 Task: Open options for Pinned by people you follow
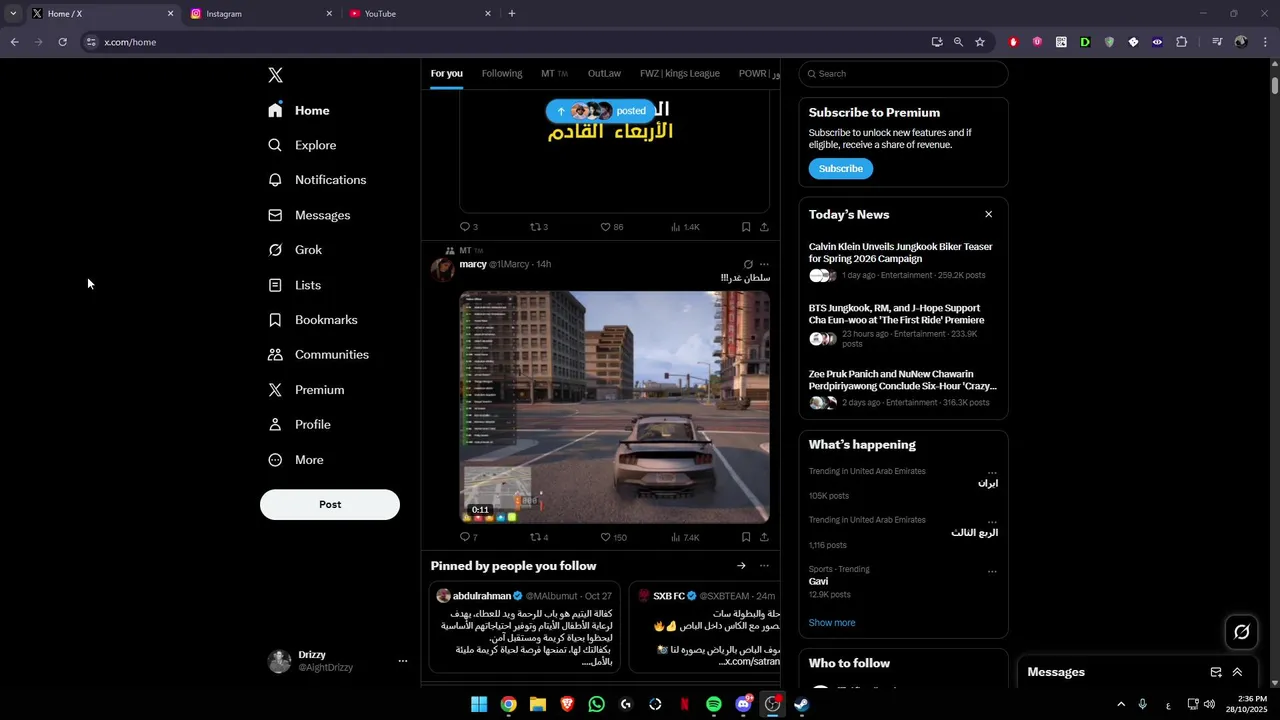tap(764, 566)
